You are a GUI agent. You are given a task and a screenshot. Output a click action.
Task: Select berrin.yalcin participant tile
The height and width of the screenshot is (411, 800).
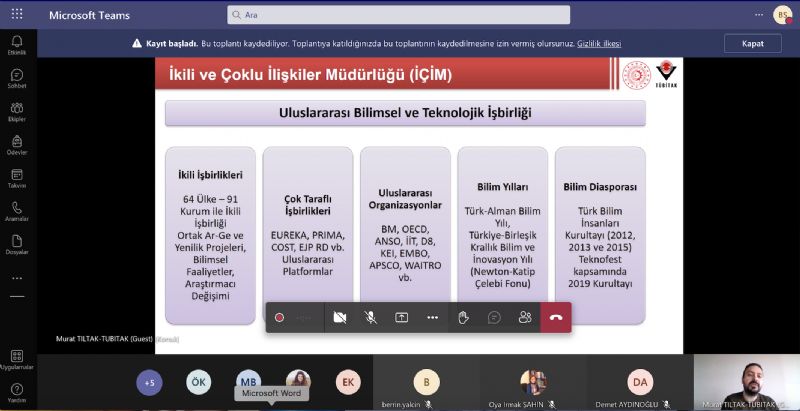(427, 383)
